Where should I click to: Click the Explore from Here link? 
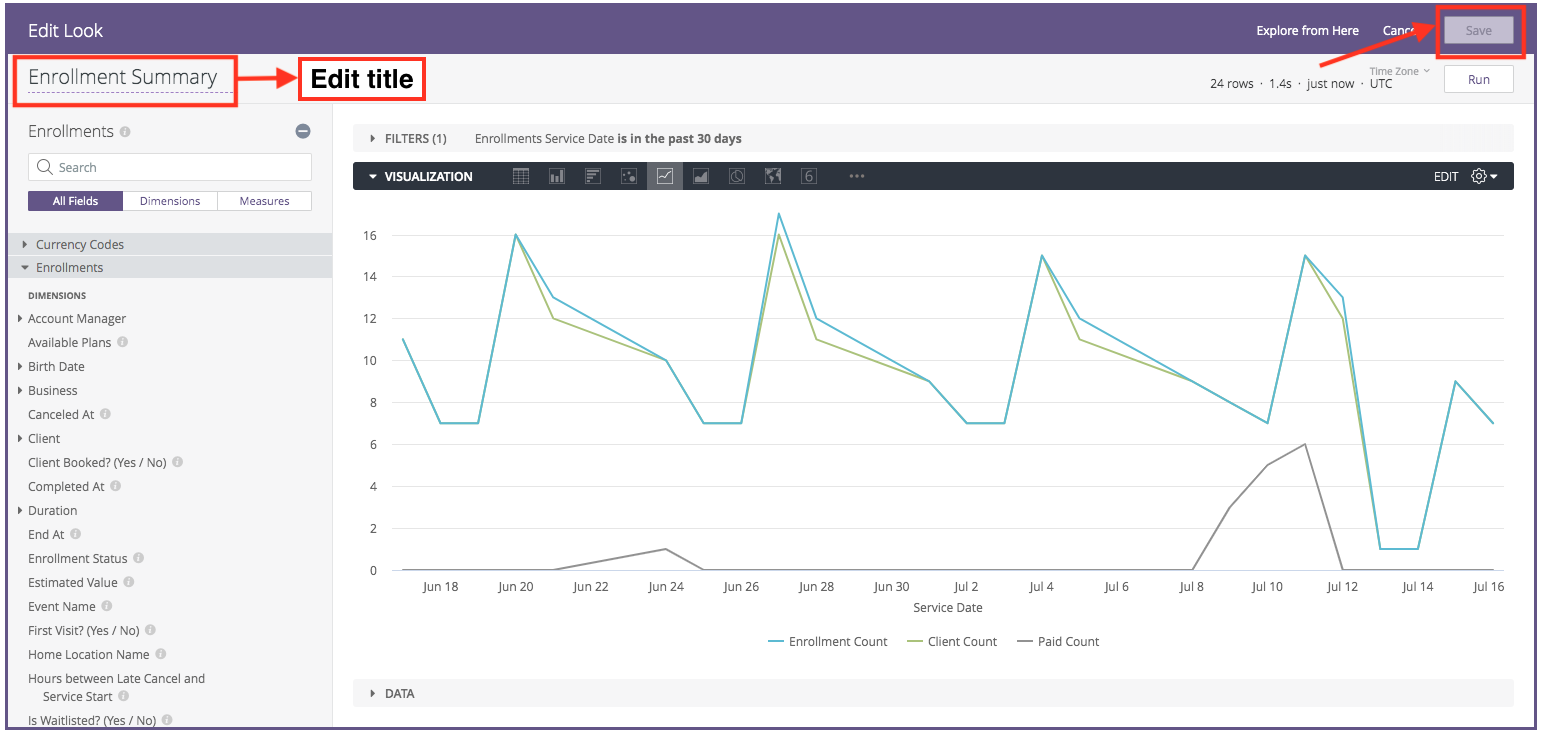click(1307, 31)
